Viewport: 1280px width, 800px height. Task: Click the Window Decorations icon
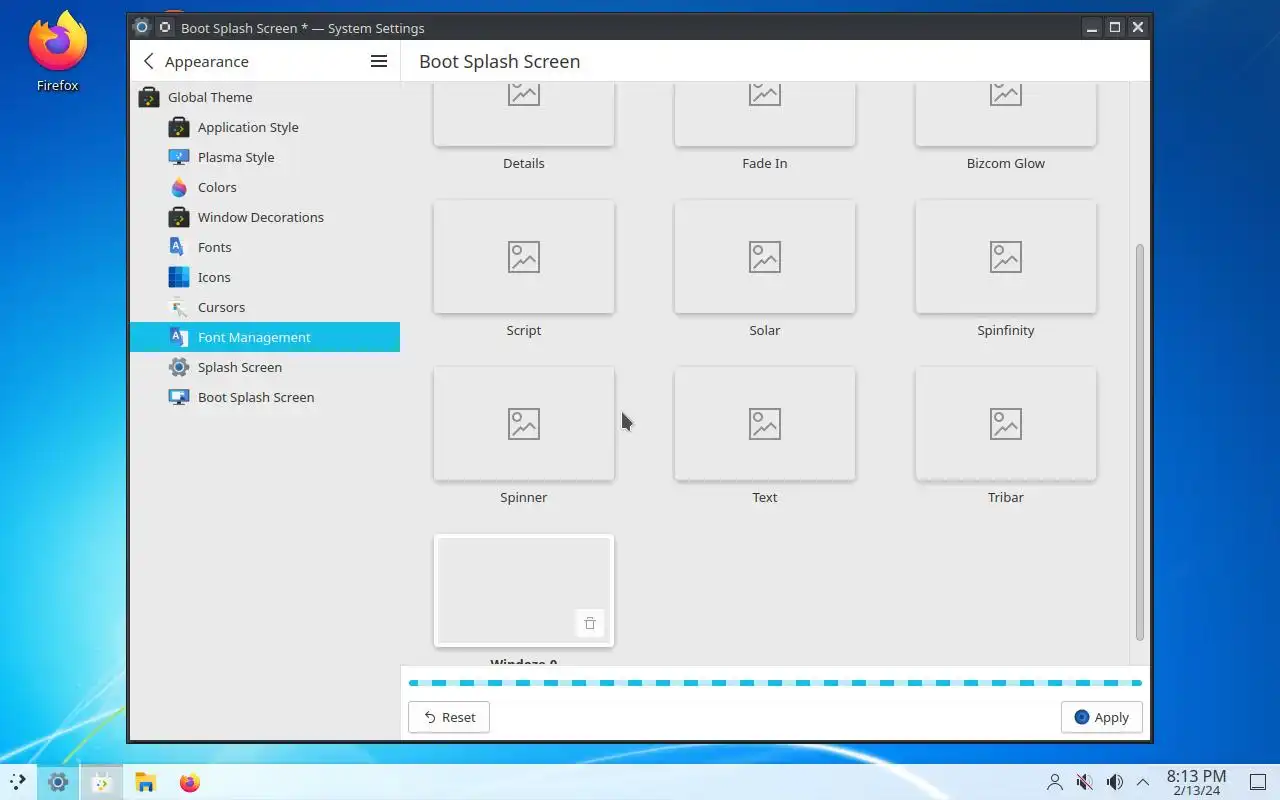[x=179, y=217]
